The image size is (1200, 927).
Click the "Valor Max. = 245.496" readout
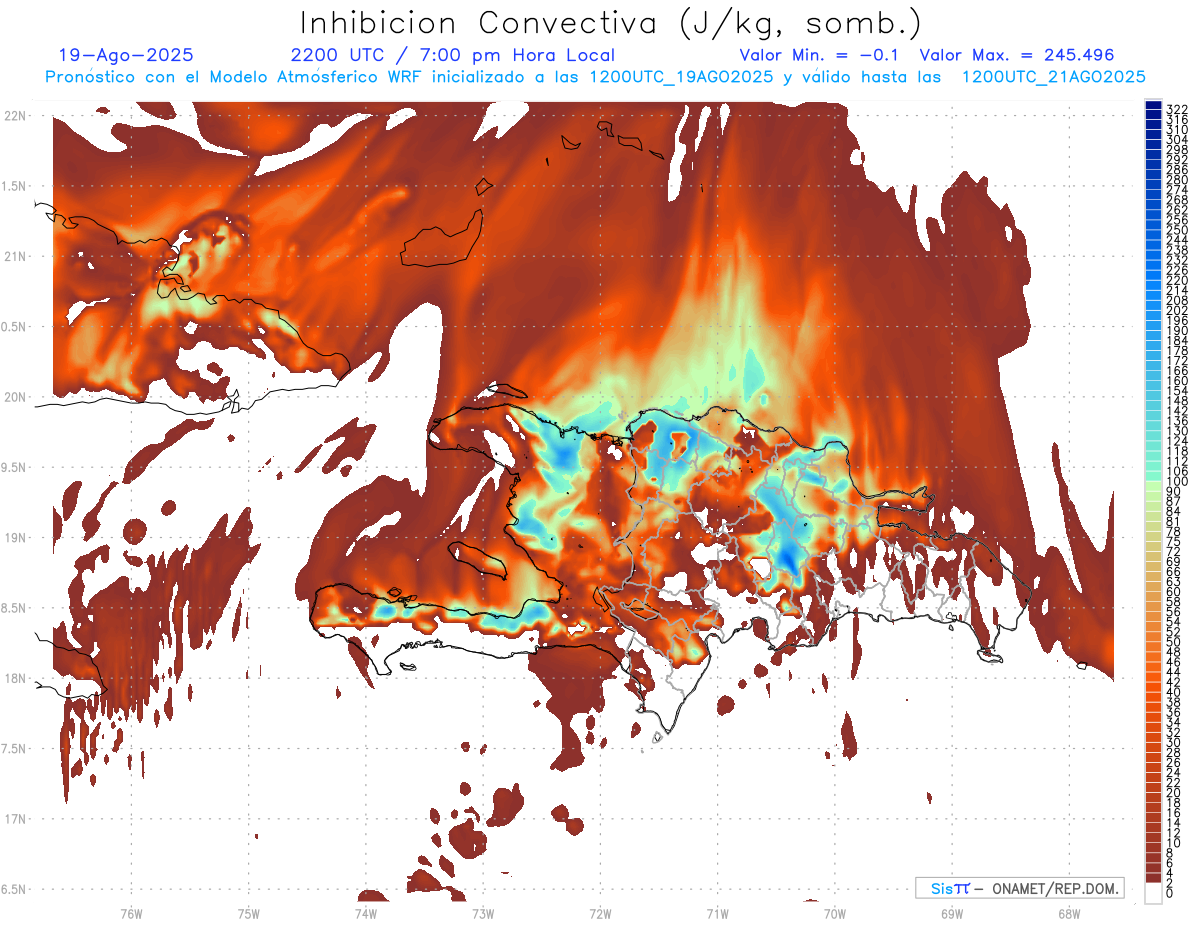tap(1017, 56)
